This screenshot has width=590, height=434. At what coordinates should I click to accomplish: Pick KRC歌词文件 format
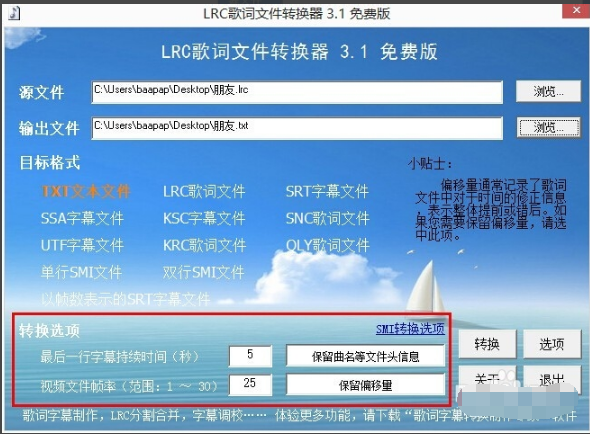[205, 245]
